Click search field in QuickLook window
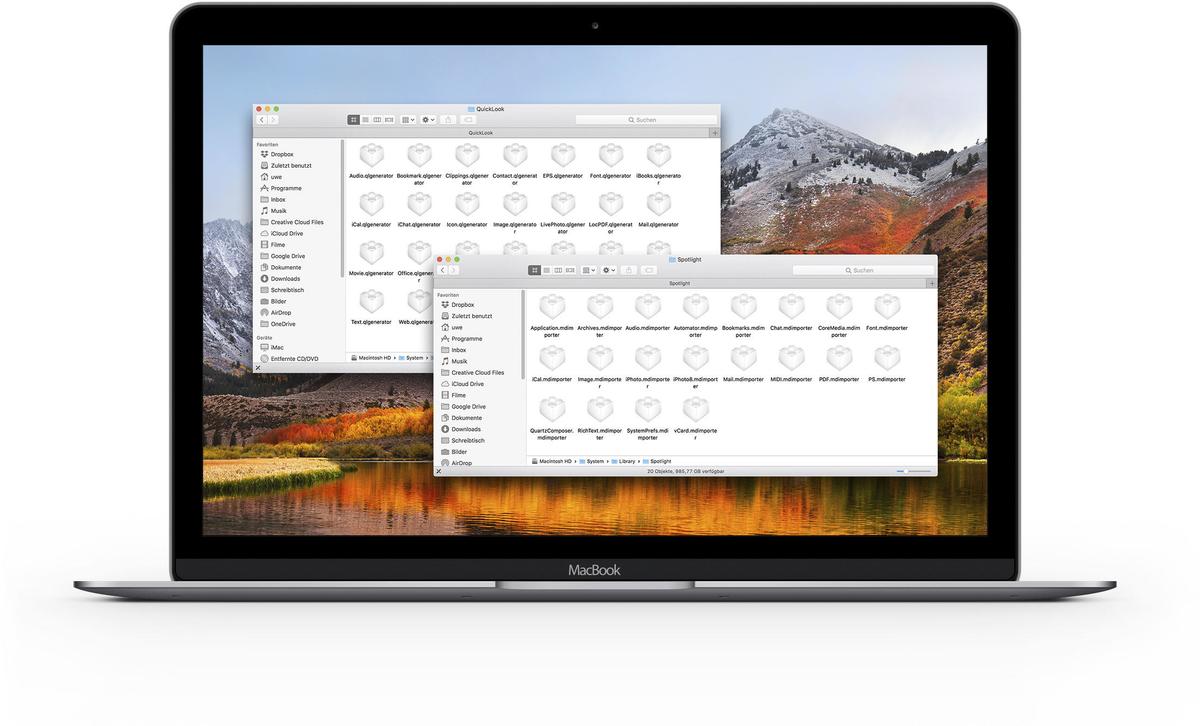1200x726 pixels. pyautogui.click(x=646, y=120)
